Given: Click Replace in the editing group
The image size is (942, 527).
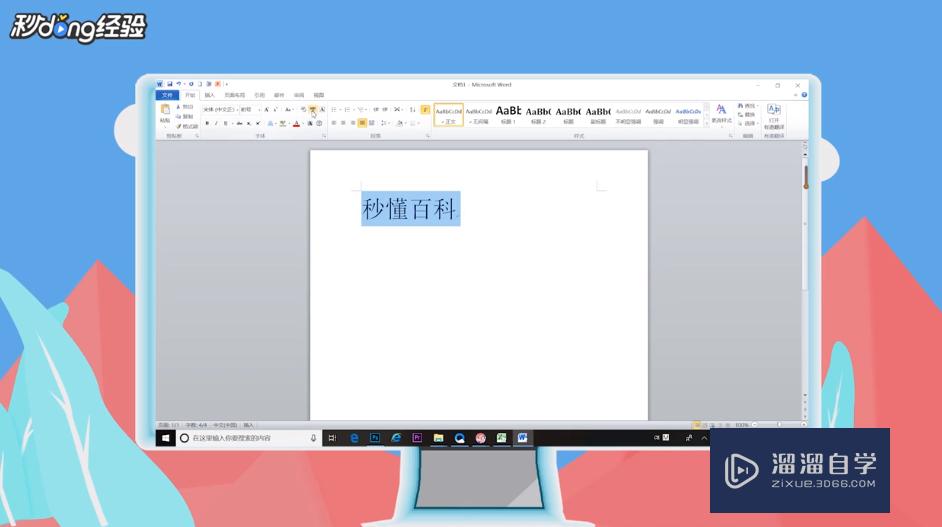Looking at the screenshot, I should 747,114.
